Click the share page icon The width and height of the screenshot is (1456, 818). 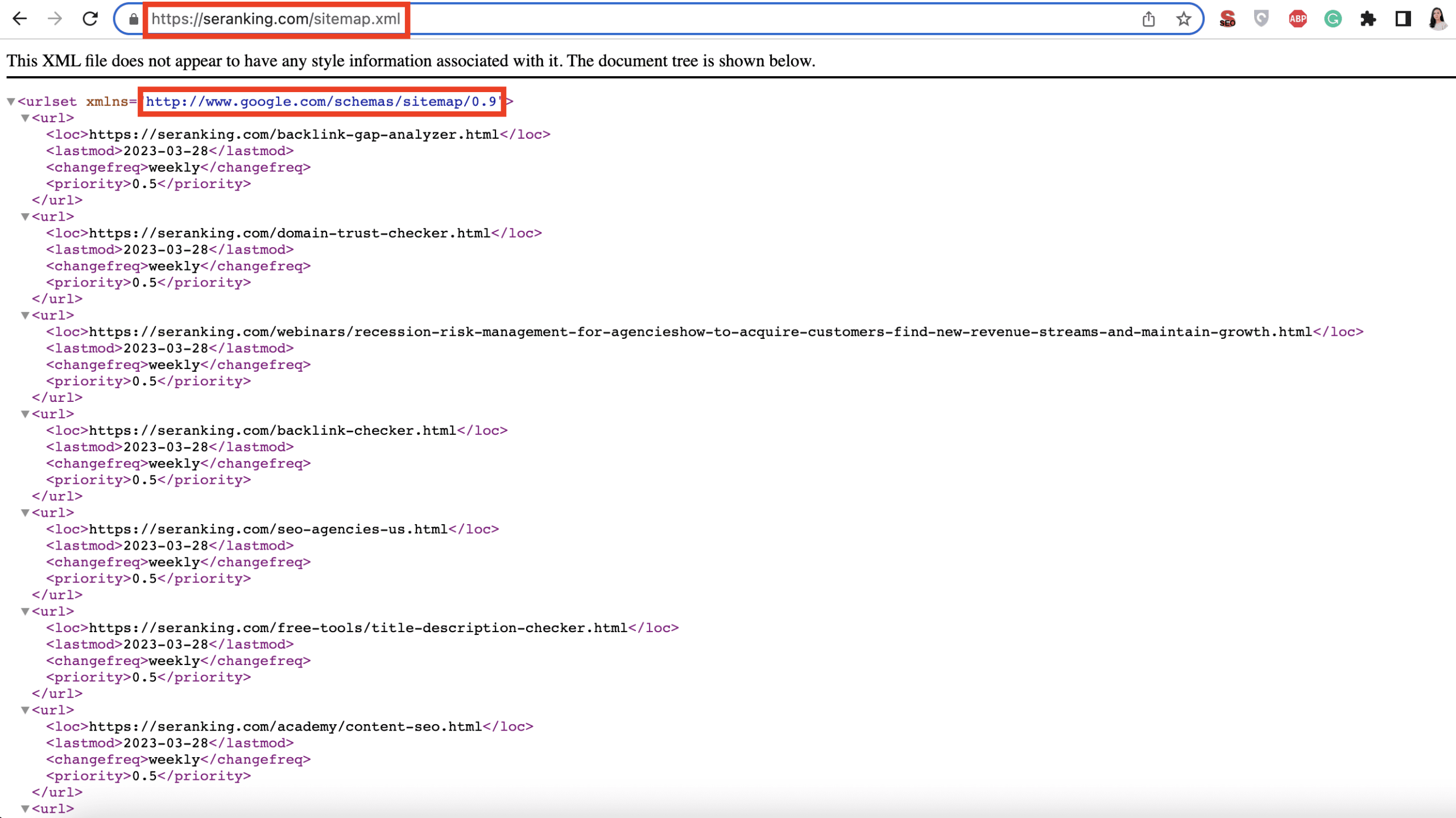tap(1148, 19)
